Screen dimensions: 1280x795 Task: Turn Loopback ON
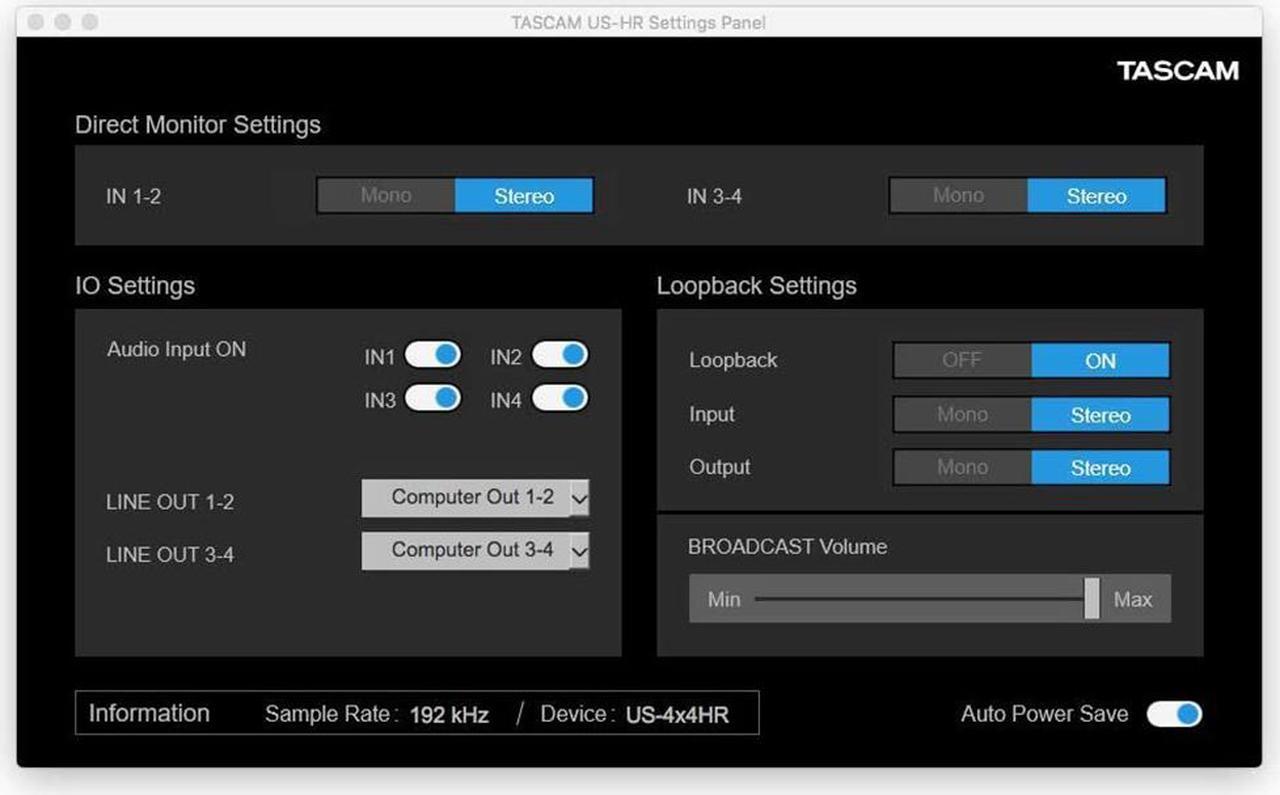[1100, 361]
